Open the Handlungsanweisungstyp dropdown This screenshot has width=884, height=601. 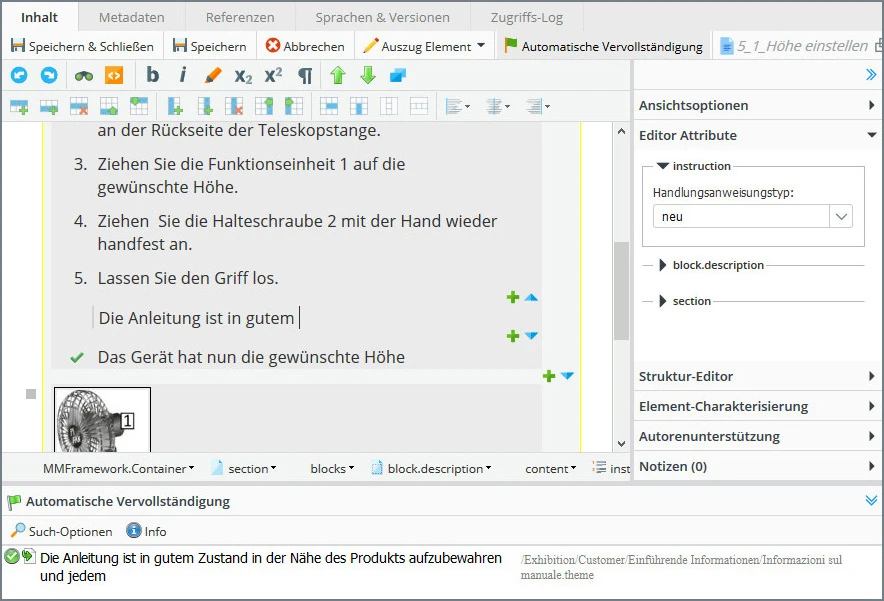click(x=842, y=214)
